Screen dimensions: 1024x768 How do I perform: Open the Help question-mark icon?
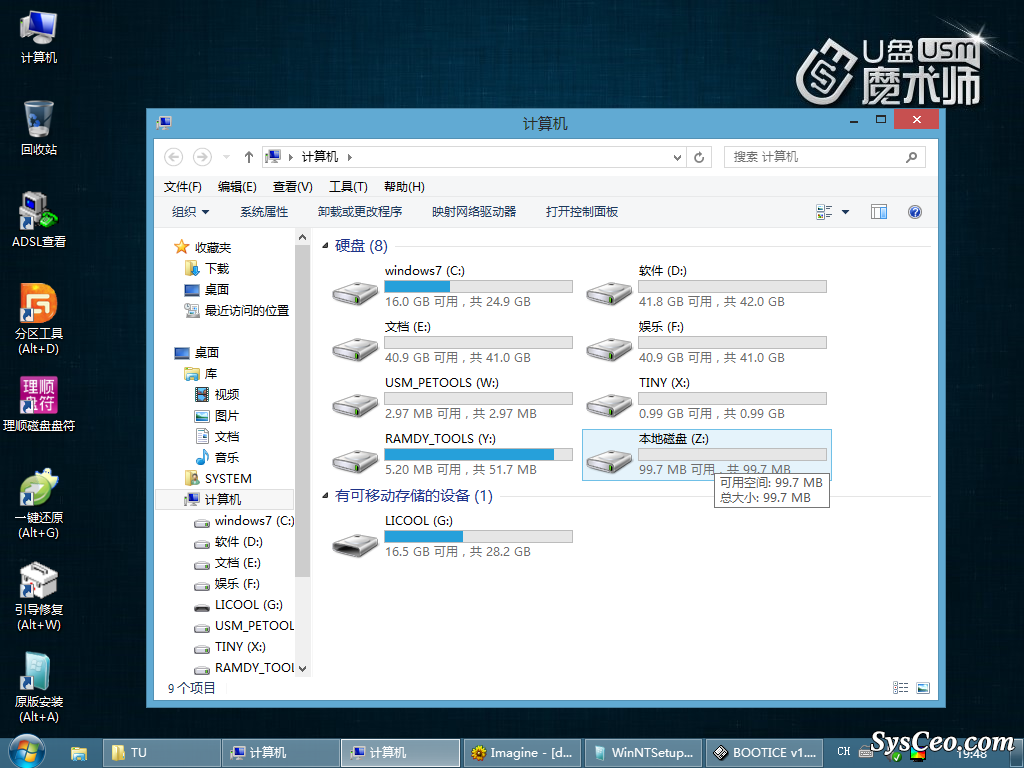(x=914, y=212)
